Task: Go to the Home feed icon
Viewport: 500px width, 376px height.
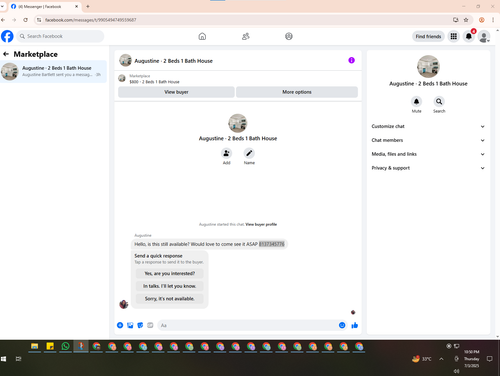Action: (x=202, y=36)
